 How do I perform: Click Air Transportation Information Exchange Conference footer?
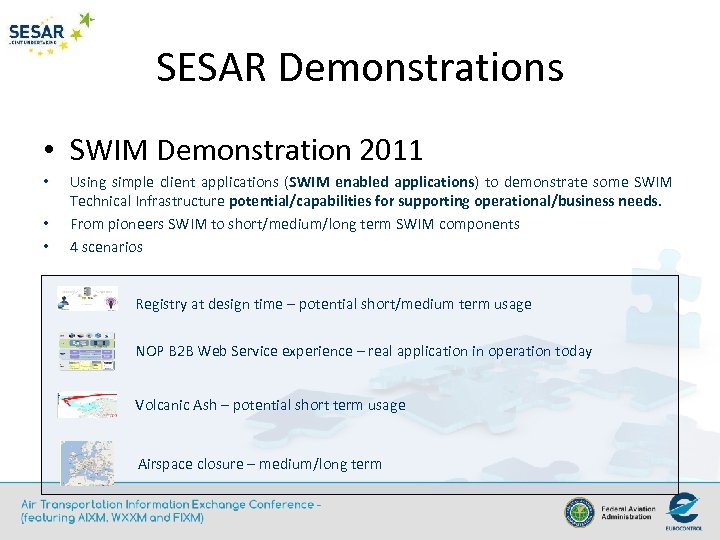[x=170, y=505]
